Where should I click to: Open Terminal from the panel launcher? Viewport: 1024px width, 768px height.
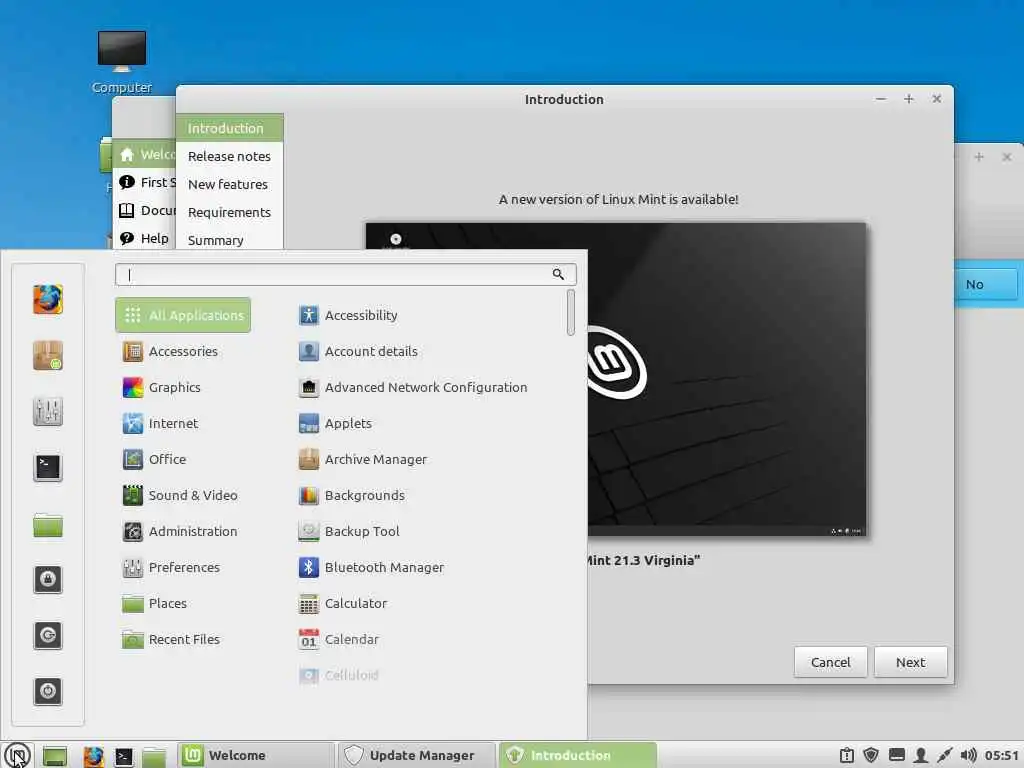tap(123, 756)
